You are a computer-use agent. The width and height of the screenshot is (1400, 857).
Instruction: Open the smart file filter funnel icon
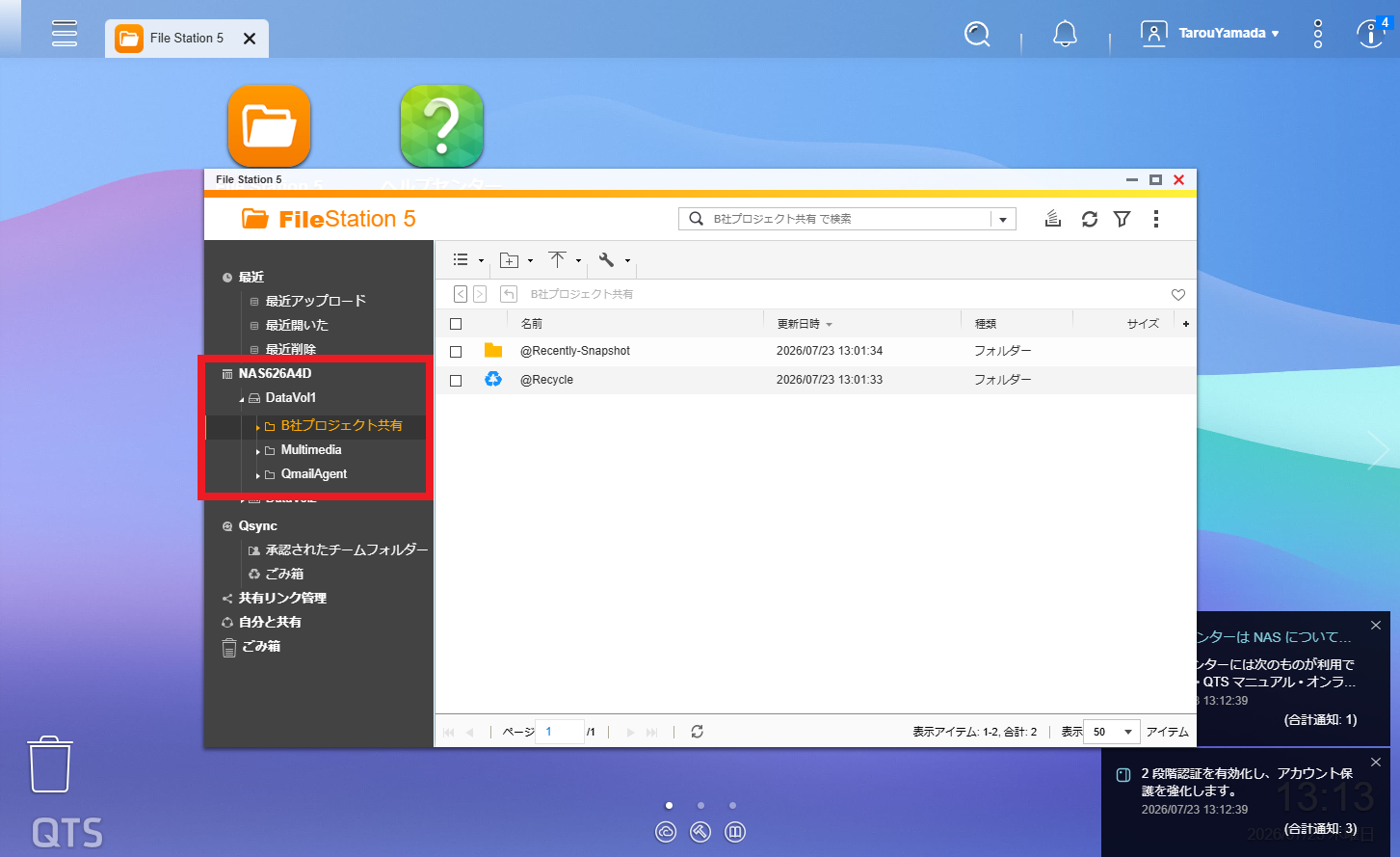1123,219
